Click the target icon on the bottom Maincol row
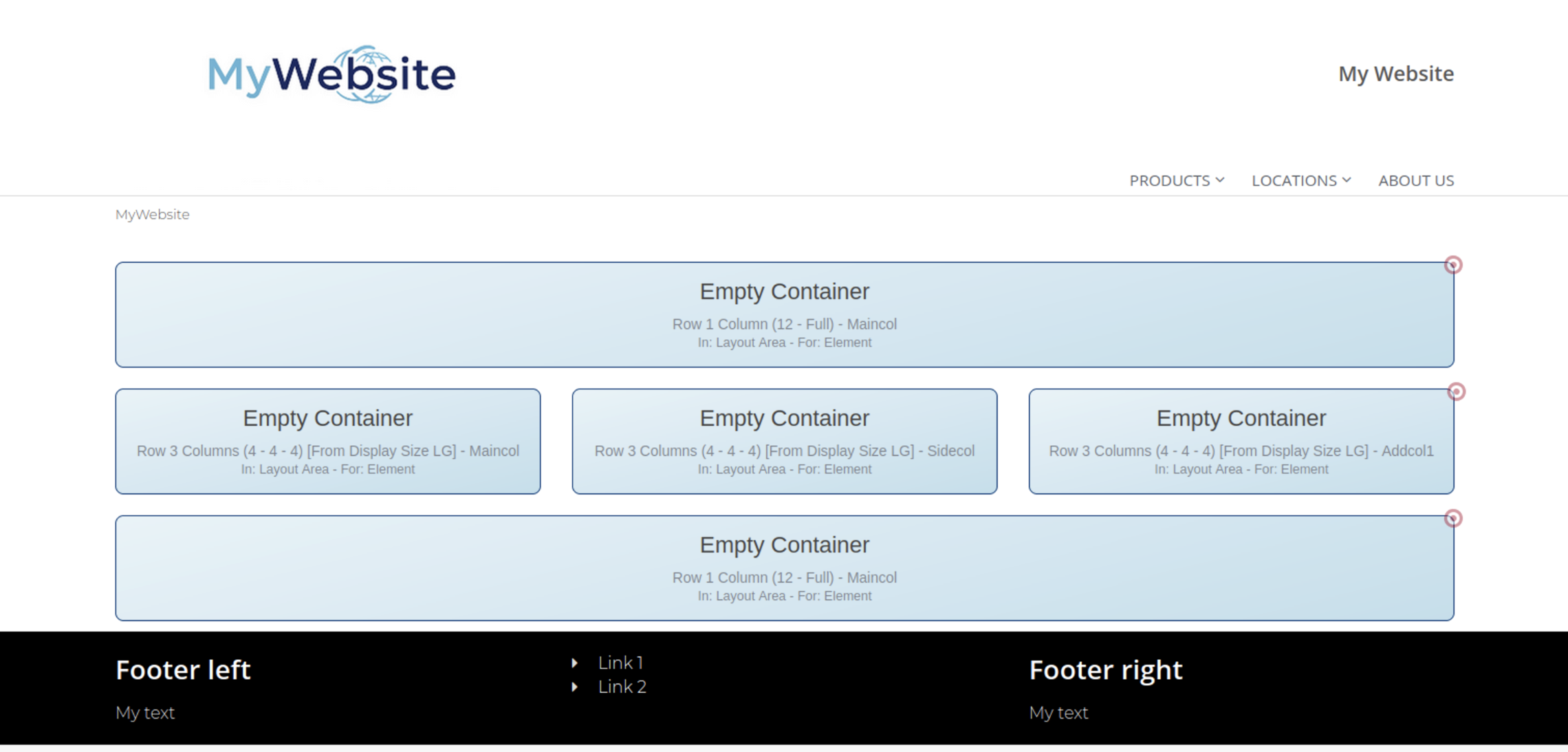The image size is (1568, 752). coord(1454,518)
